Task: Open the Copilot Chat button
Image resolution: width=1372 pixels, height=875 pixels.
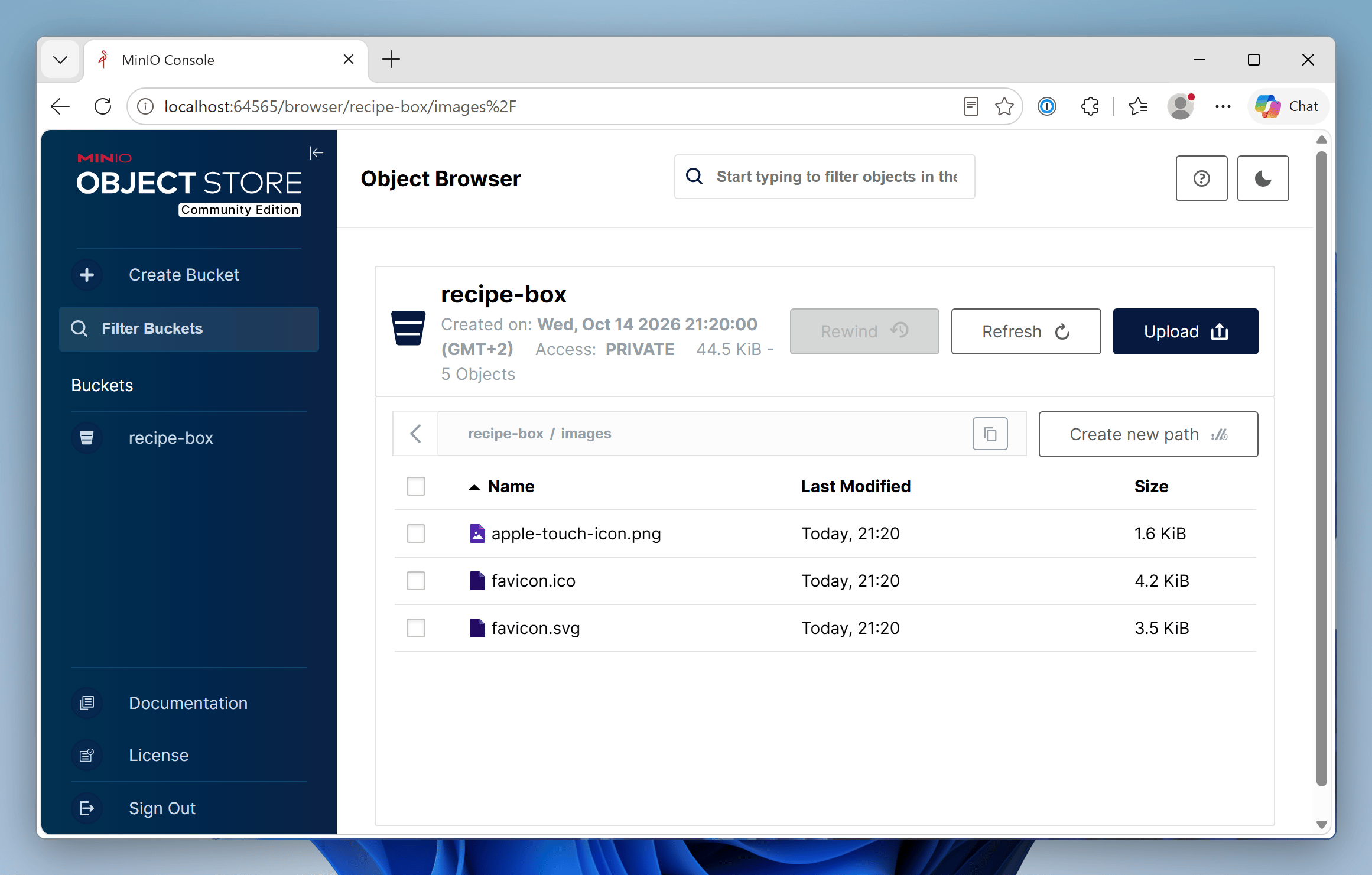Action: coord(1288,106)
